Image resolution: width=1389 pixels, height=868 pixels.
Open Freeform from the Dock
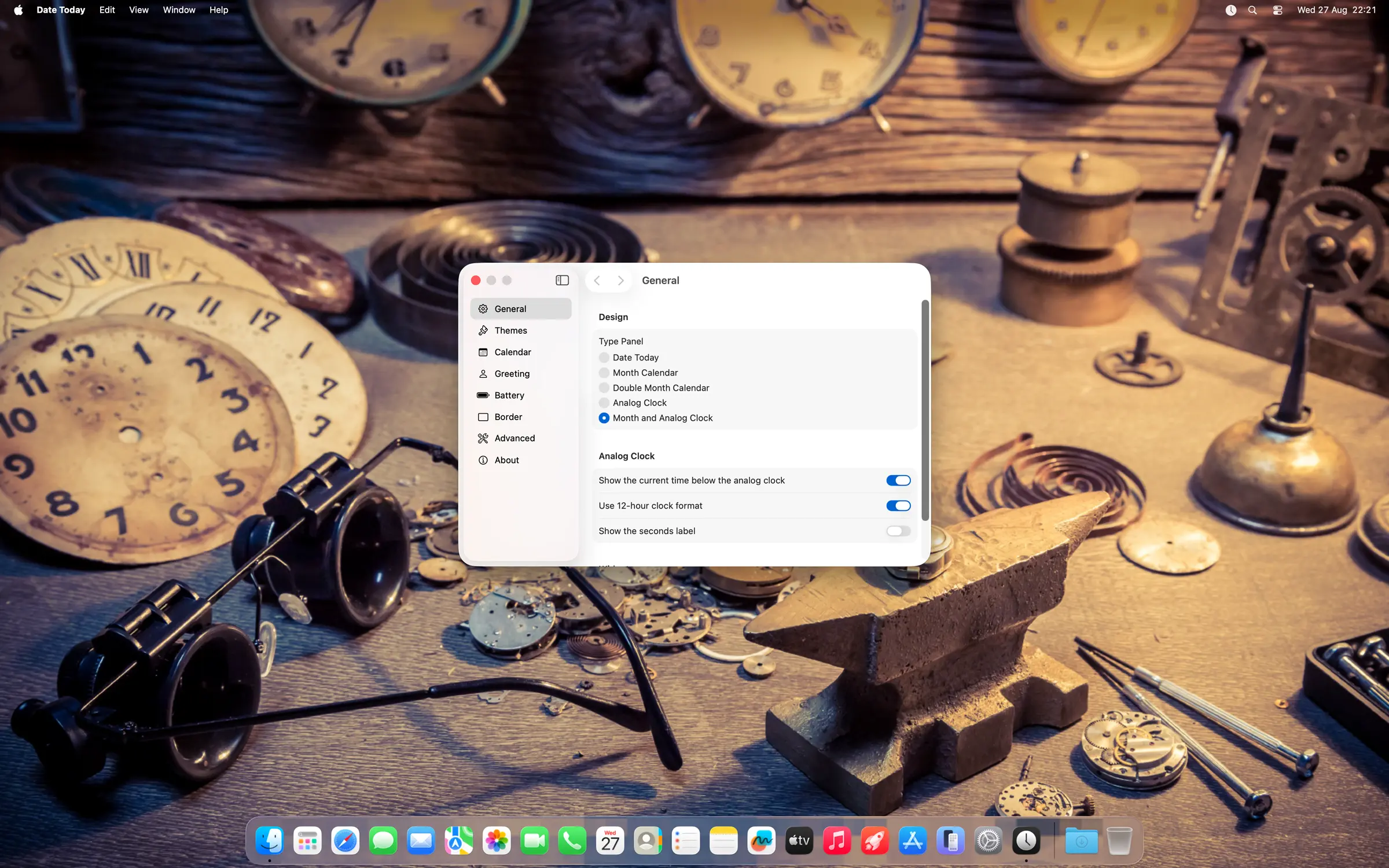[x=761, y=841]
